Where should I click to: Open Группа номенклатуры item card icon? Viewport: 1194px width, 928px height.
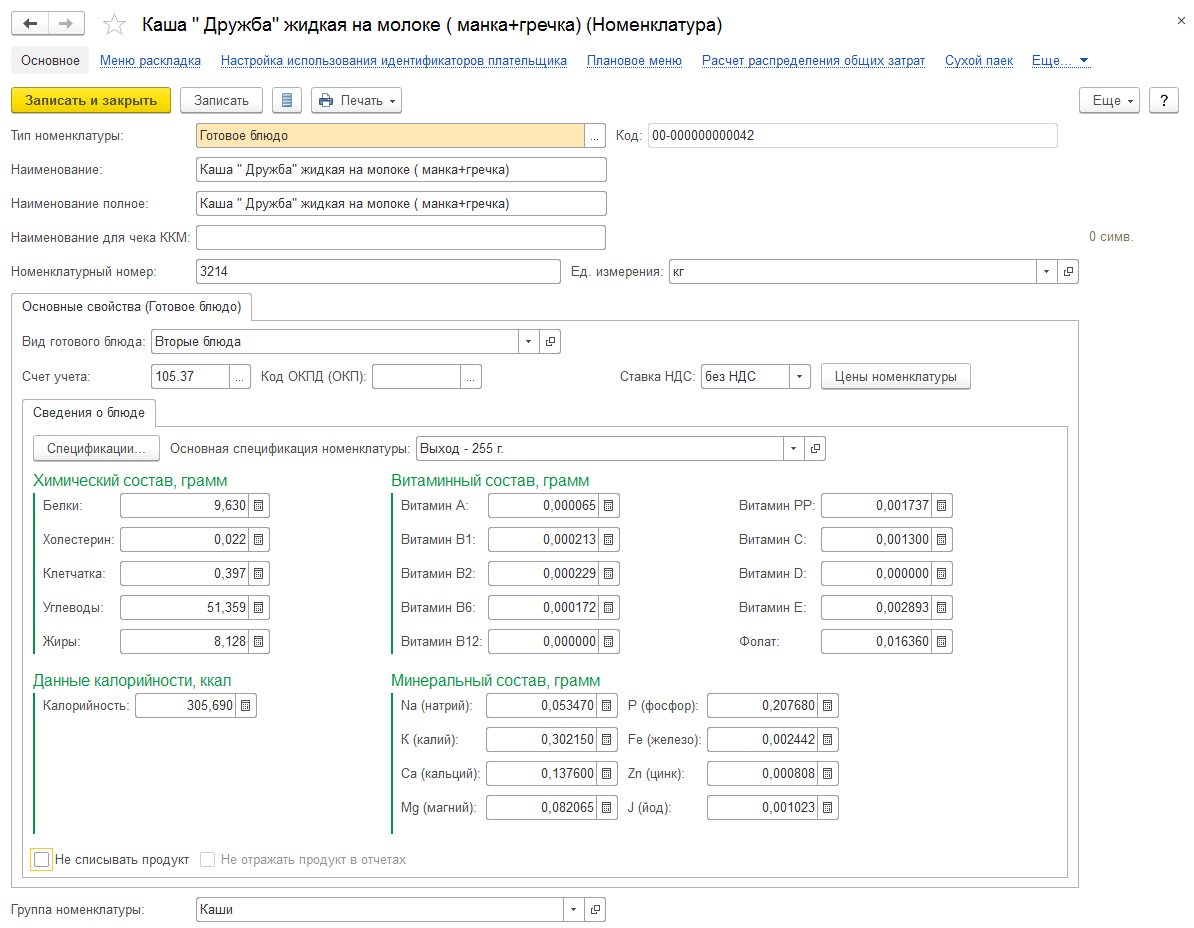pos(595,910)
